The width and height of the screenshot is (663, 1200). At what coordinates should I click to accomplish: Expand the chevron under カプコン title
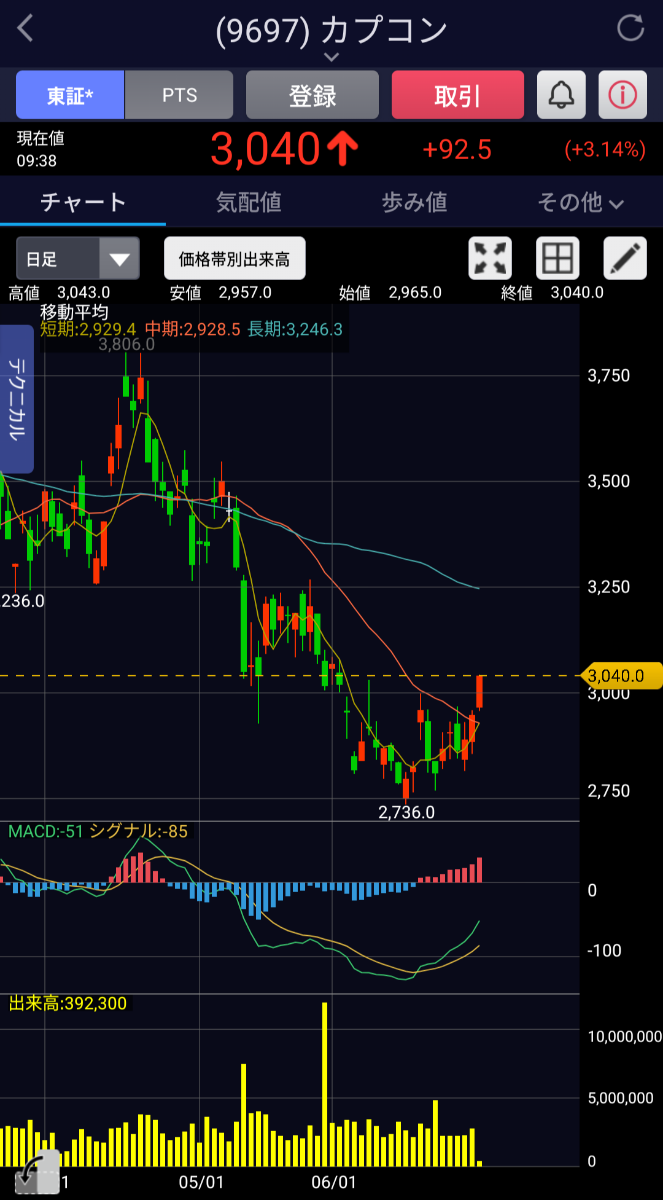332,58
